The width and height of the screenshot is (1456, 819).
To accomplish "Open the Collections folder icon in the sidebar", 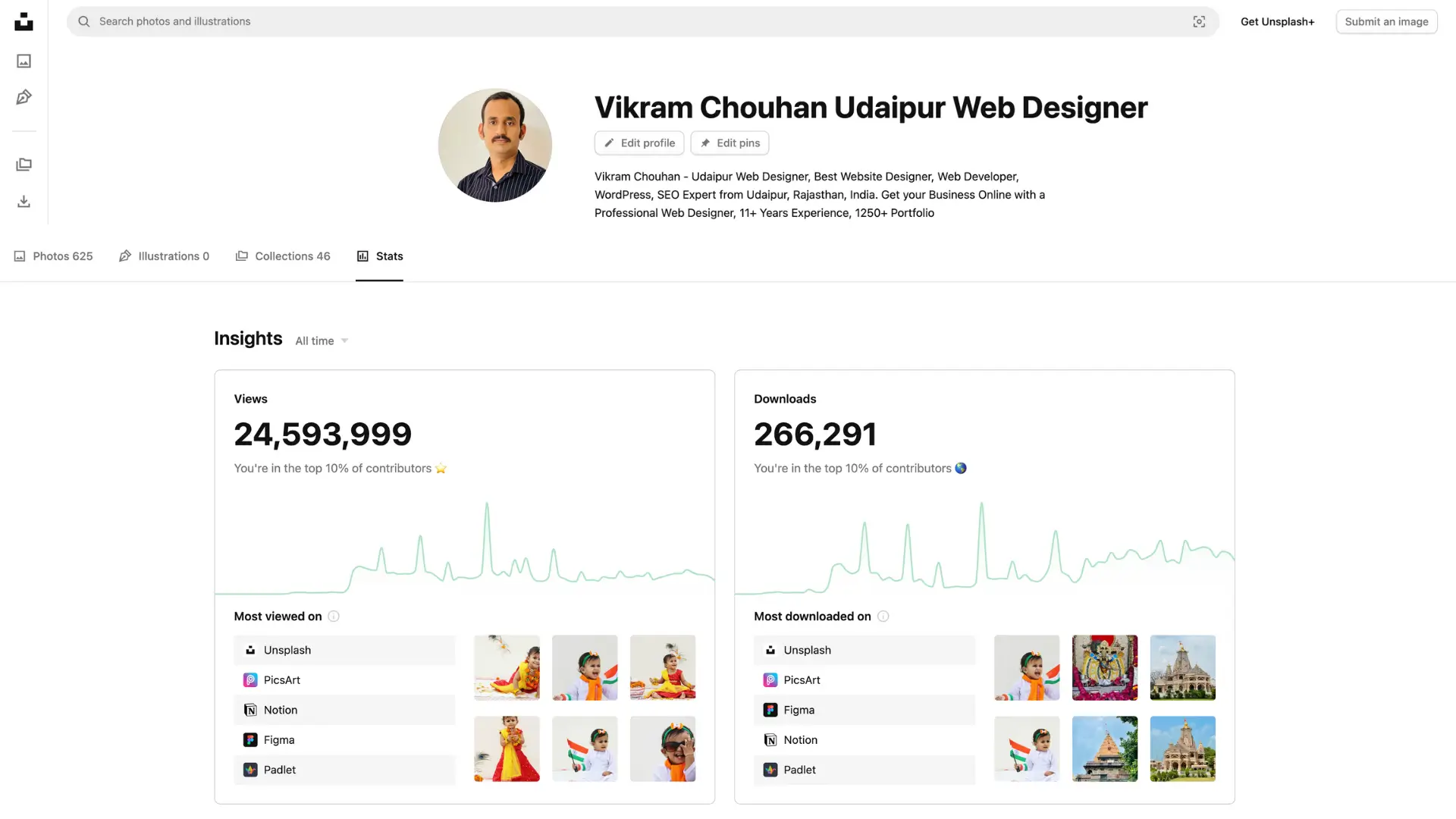I will pyautogui.click(x=24, y=164).
